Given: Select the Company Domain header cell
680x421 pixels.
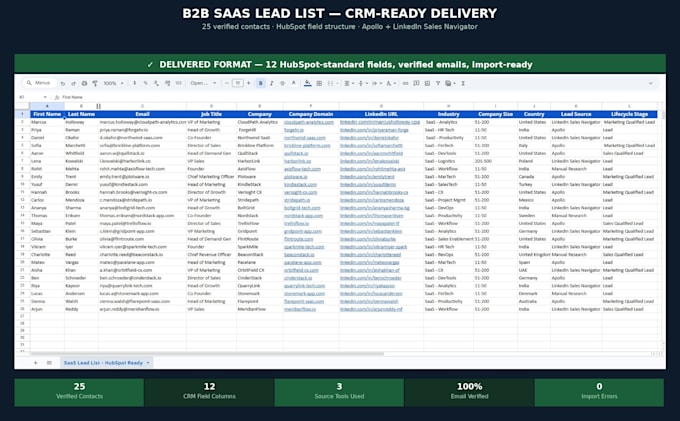Looking at the screenshot, I should [x=311, y=114].
